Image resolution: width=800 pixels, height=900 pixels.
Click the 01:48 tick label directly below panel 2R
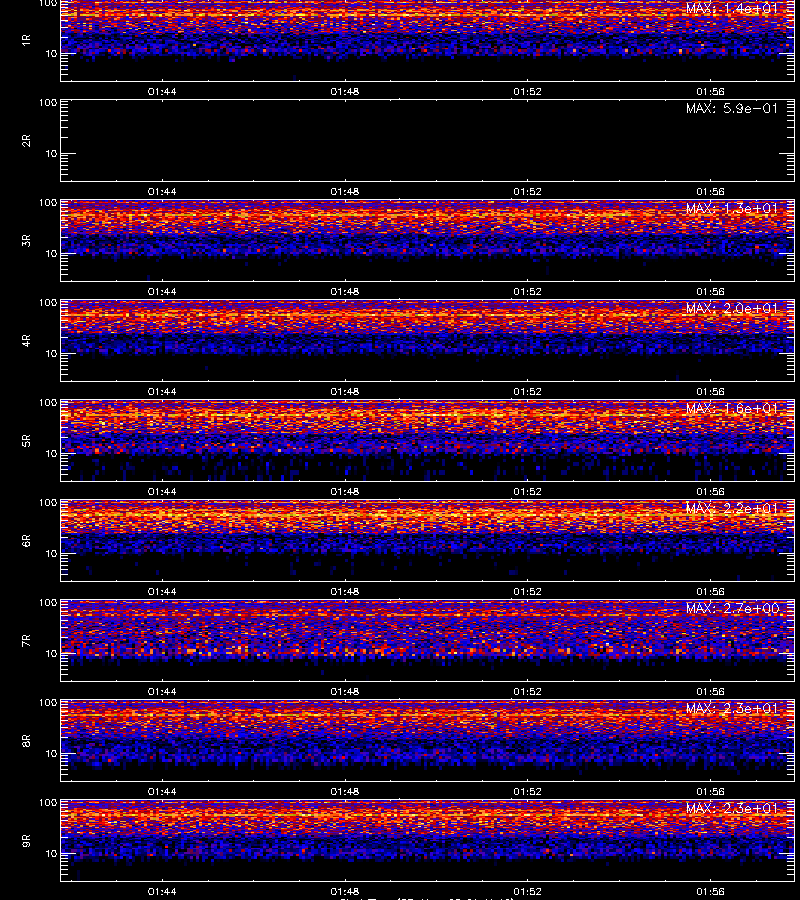345,192
